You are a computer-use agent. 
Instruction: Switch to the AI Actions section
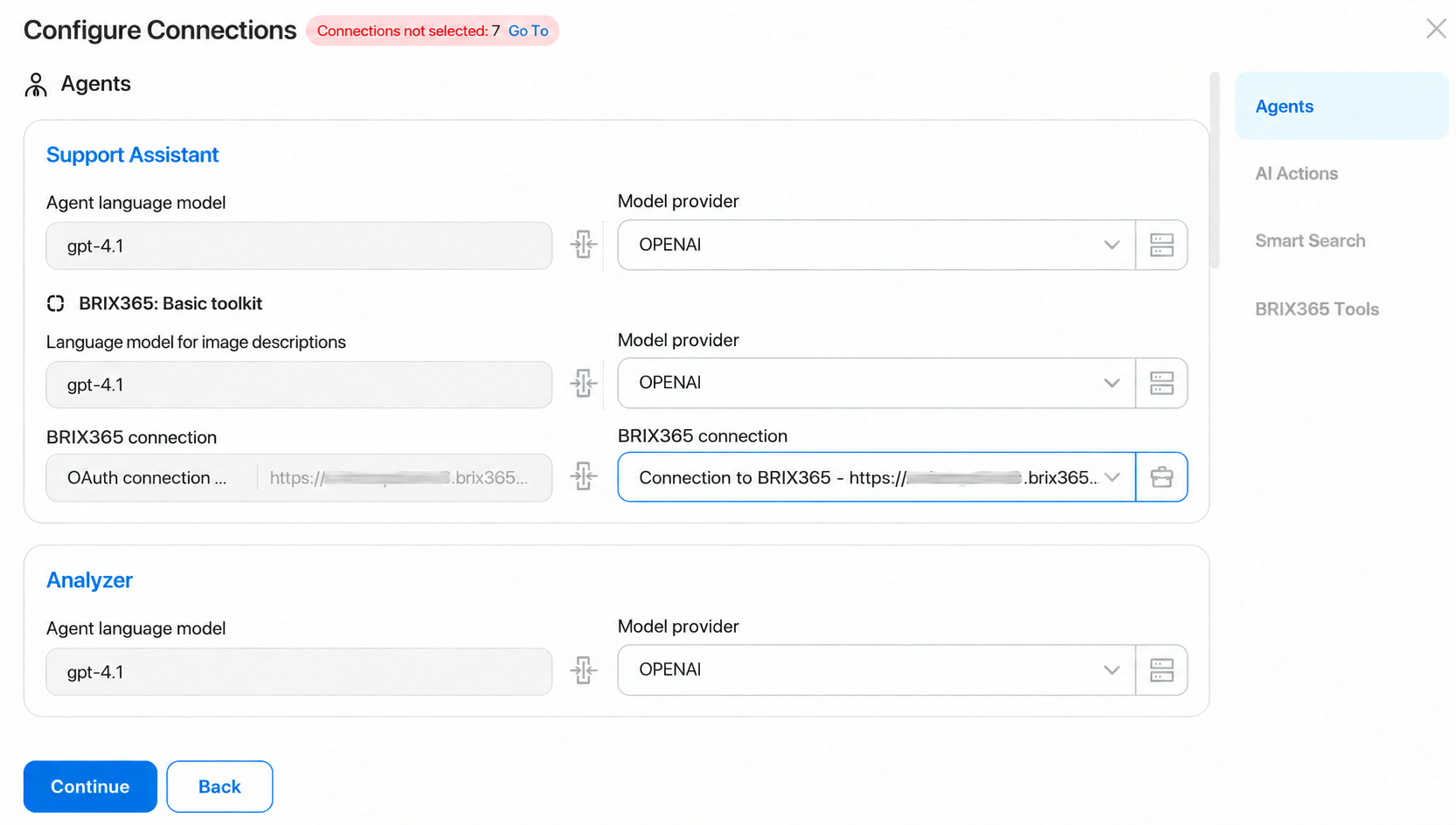[1296, 174]
